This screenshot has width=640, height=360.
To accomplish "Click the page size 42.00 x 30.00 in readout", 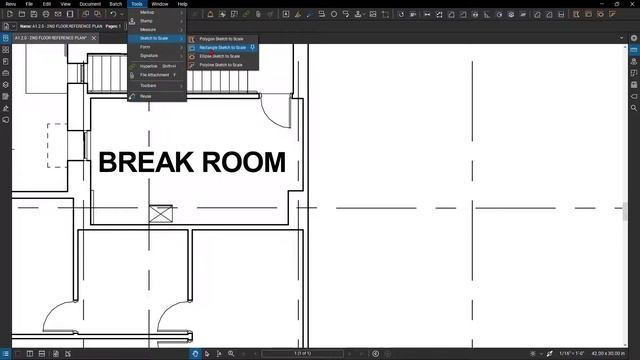I will click(608, 353).
